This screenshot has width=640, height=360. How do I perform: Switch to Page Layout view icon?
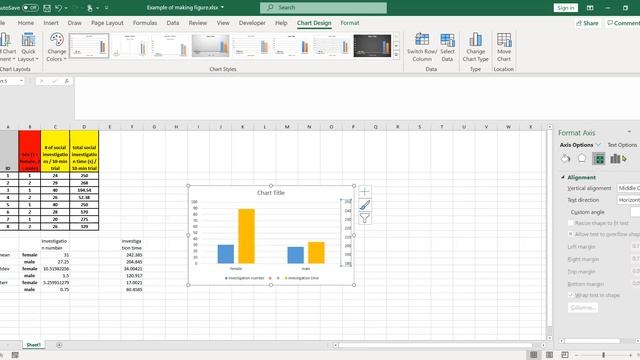pyautogui.click(x=549, y=355)
